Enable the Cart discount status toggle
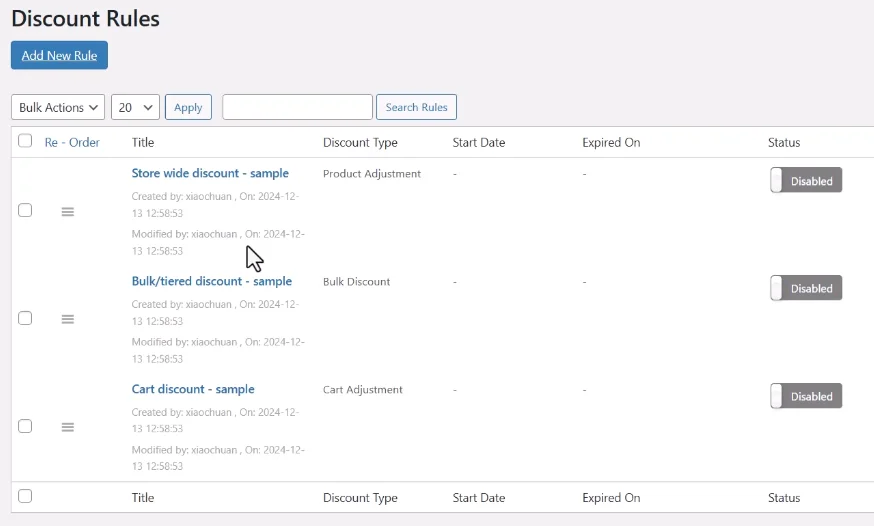The height and width of the screenshot is (526, 874). click(x=806, y=396)
